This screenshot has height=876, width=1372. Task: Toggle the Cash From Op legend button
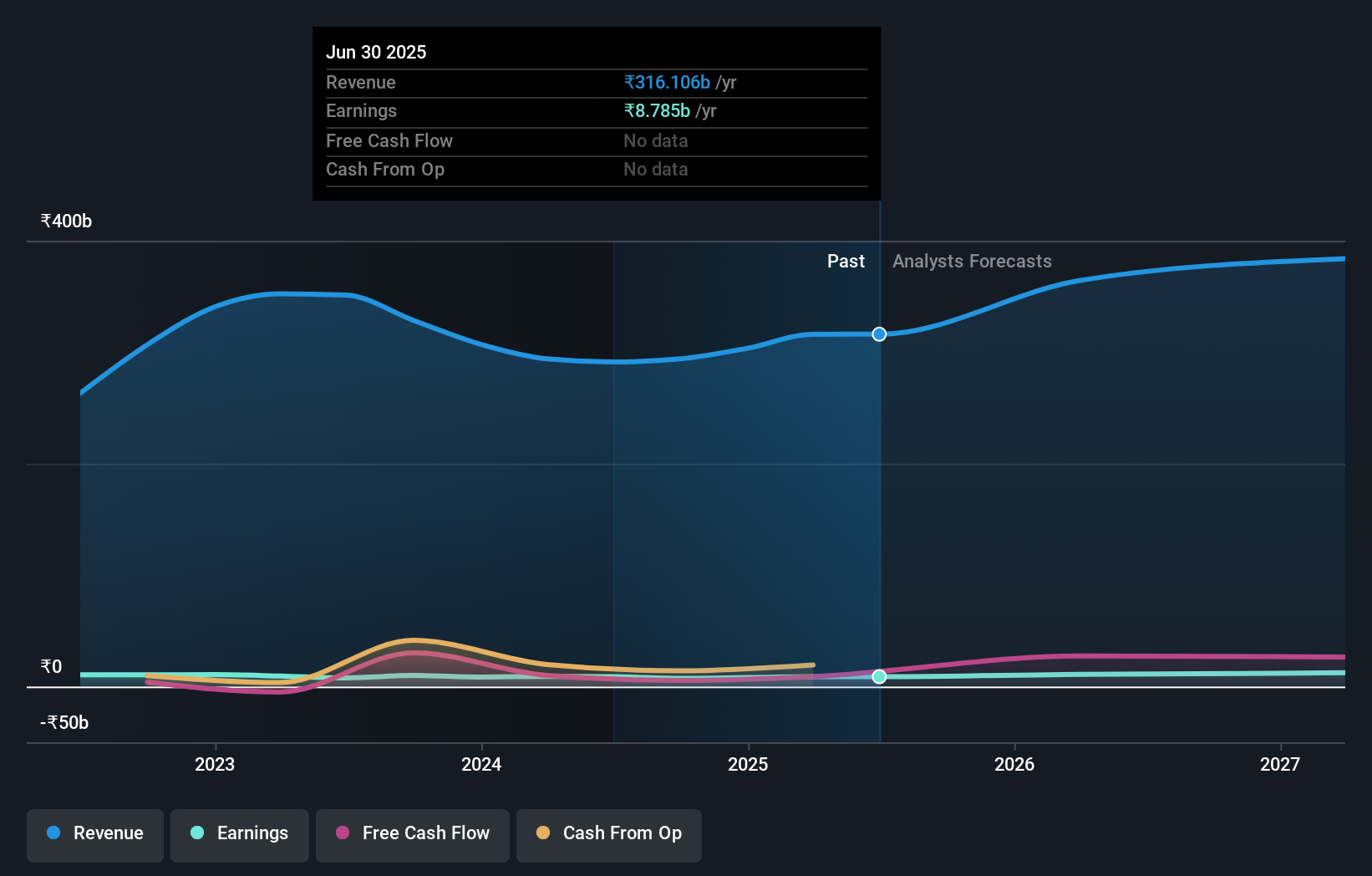609,835
